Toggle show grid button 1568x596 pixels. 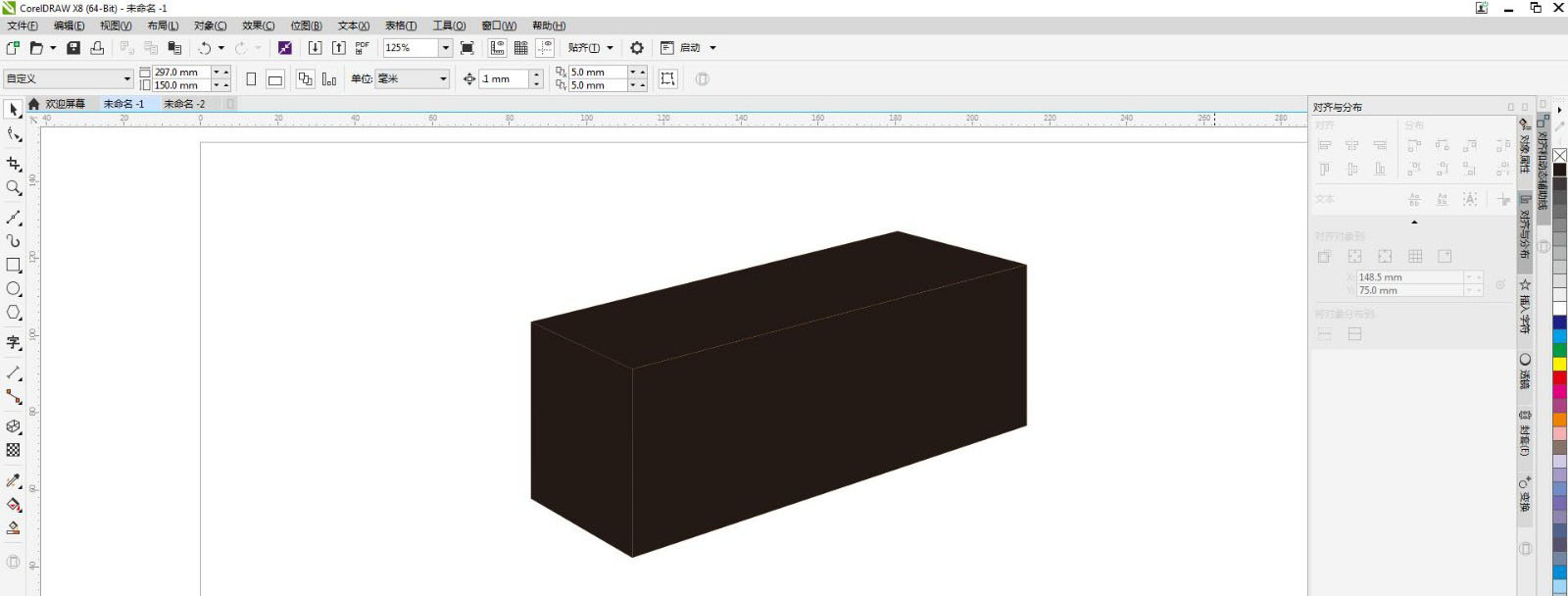click(521, 48)
